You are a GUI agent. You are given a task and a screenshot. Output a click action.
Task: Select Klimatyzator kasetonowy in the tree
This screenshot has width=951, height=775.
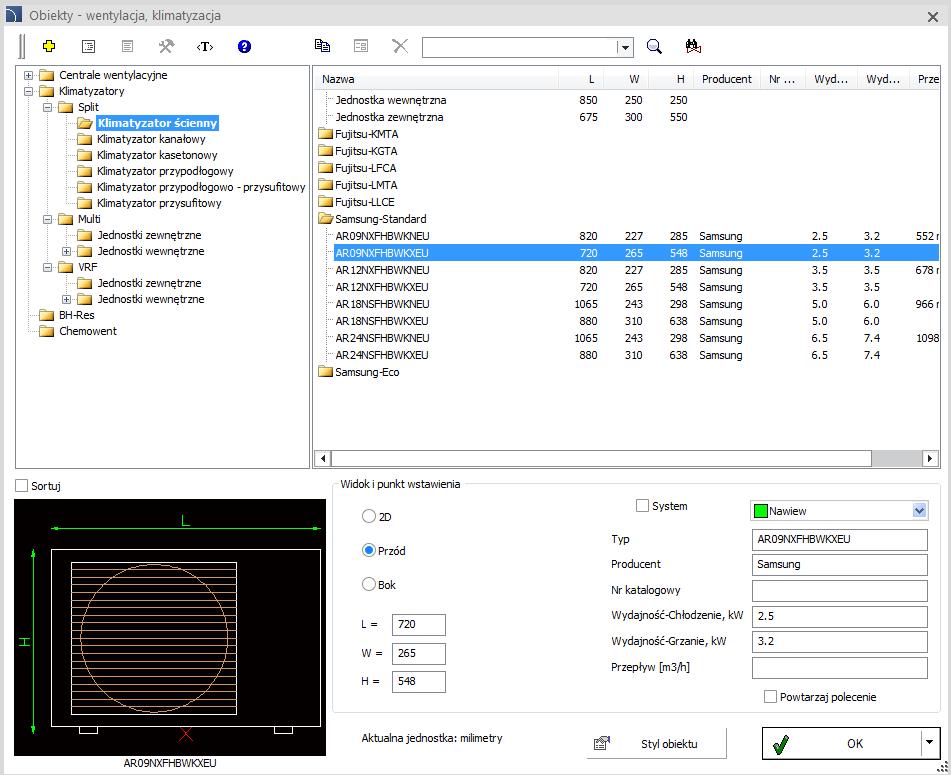[x=156, y=155]
